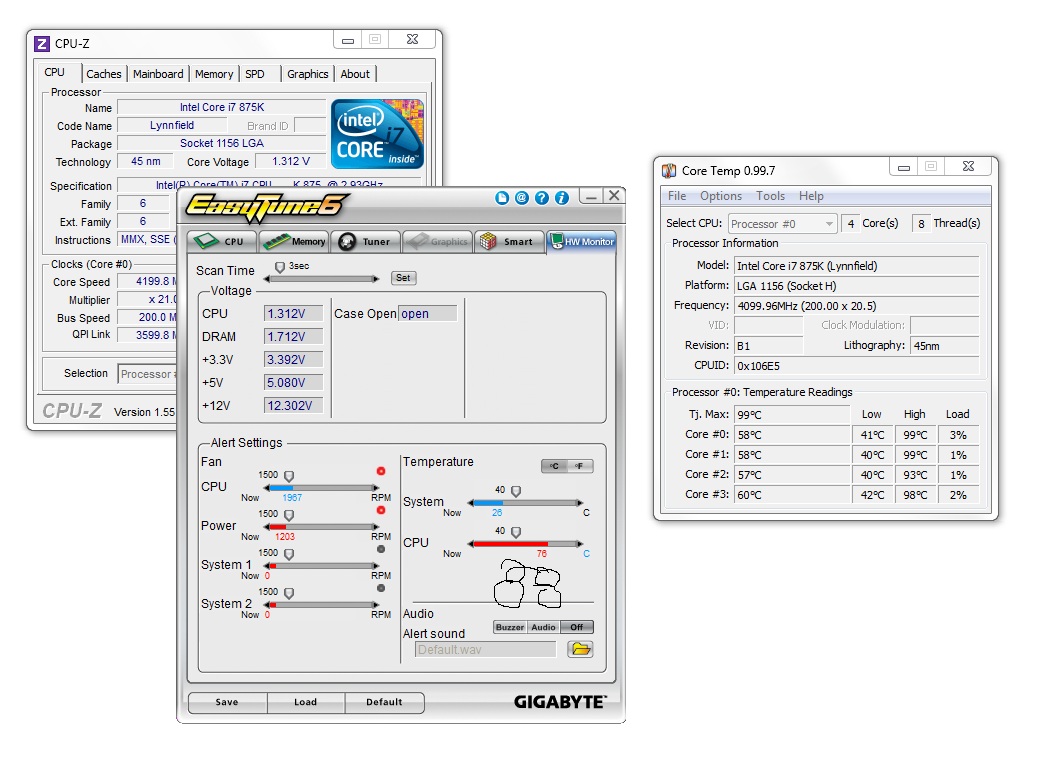Open the Selection processor dropdown in CPU-Z
Image resolution: width=1046 pixels, height=772 pixels.
click(x=148, y=374)
